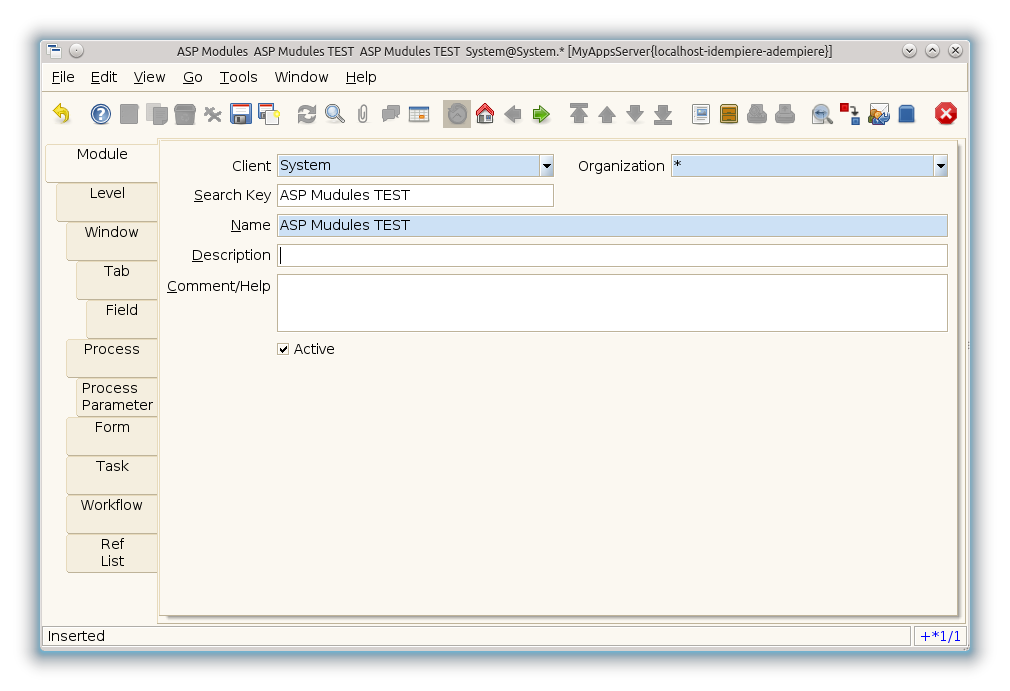The height and width of the screenshot is (691, 1010).
Task: Exit window using the red X icon
Action: click(x=945, y=114)
